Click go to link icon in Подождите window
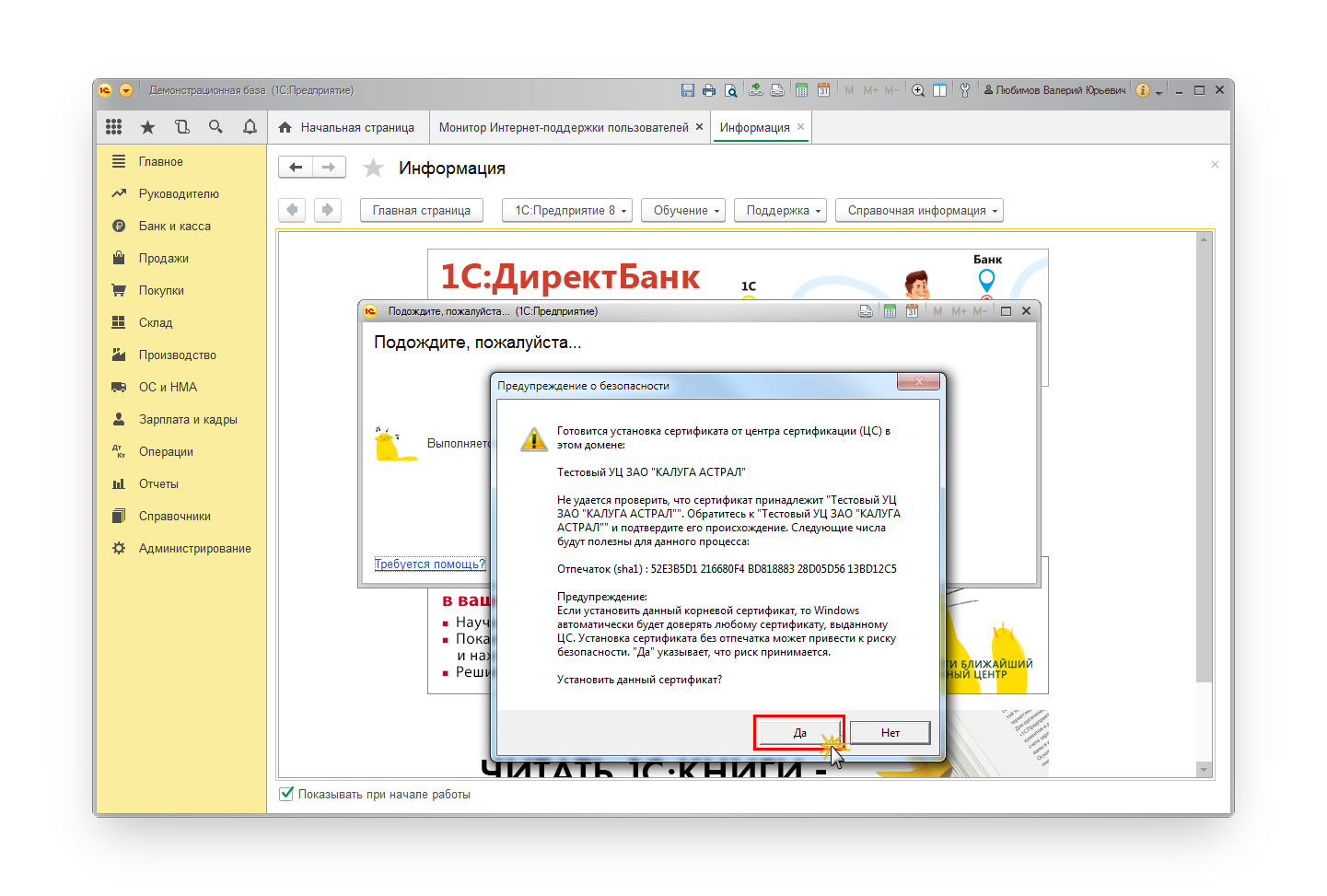Viewport: 1327px width, 896px height. coord(866,311)
